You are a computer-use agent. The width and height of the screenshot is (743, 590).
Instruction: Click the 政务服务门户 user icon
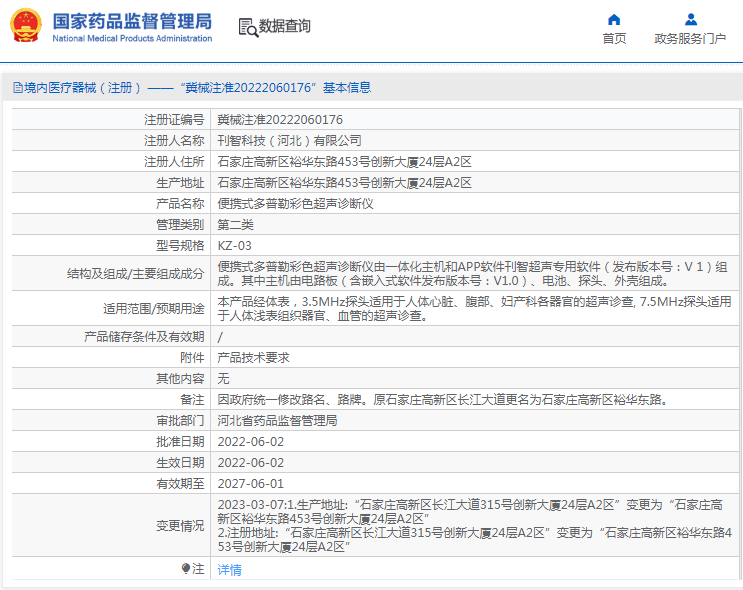(690, 19)
